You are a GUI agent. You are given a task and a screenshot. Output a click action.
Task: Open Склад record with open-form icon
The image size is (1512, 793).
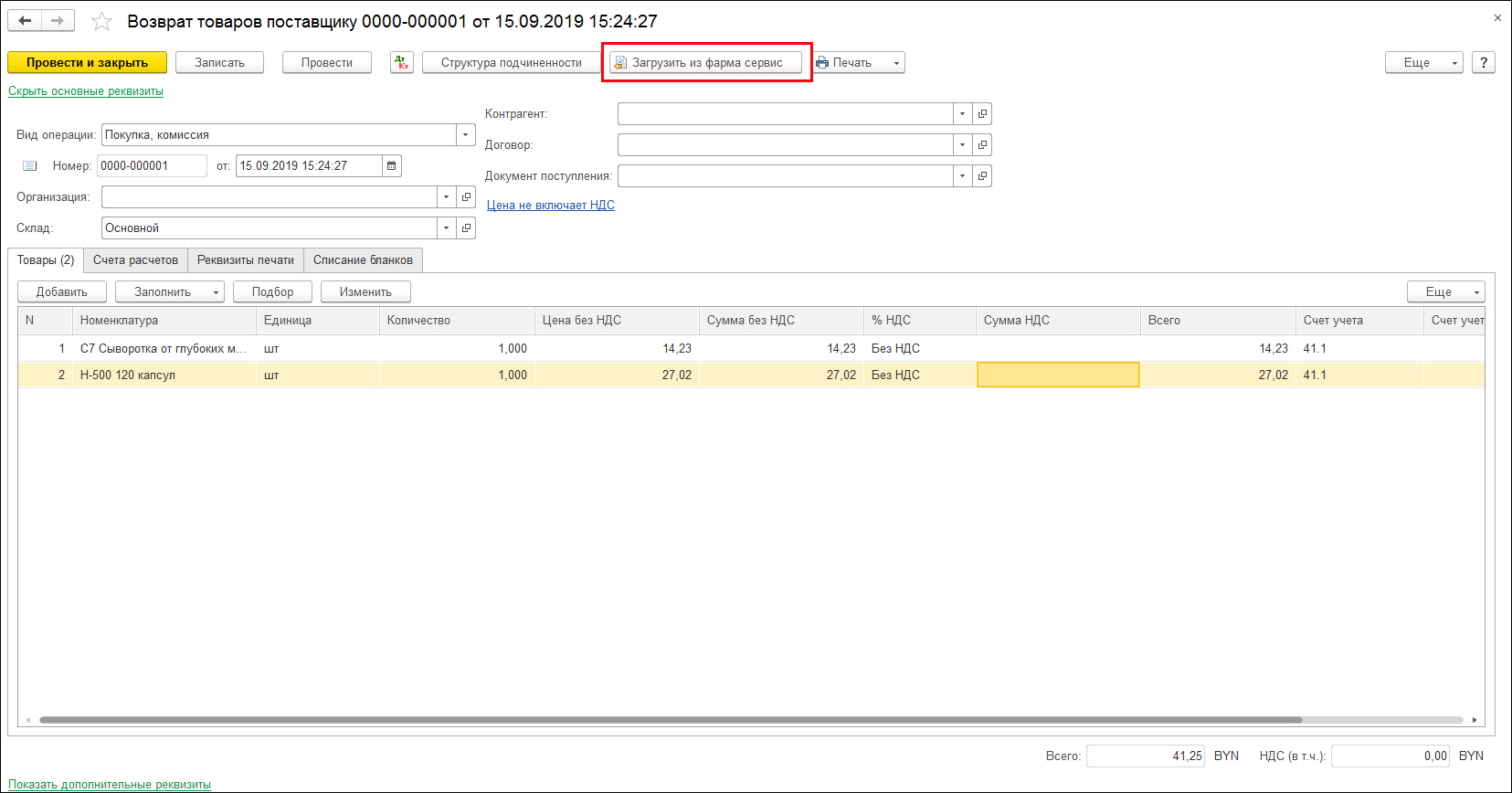pyautogui.click(x=466, y=228)
